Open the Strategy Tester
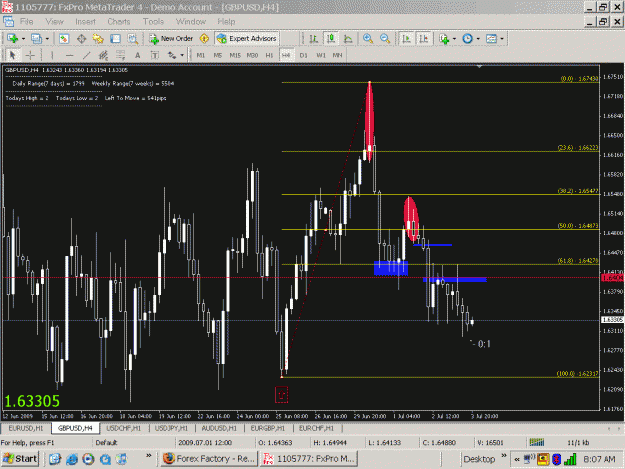The width and height of the screenshot is (625, 469). [x=132, y=39]
